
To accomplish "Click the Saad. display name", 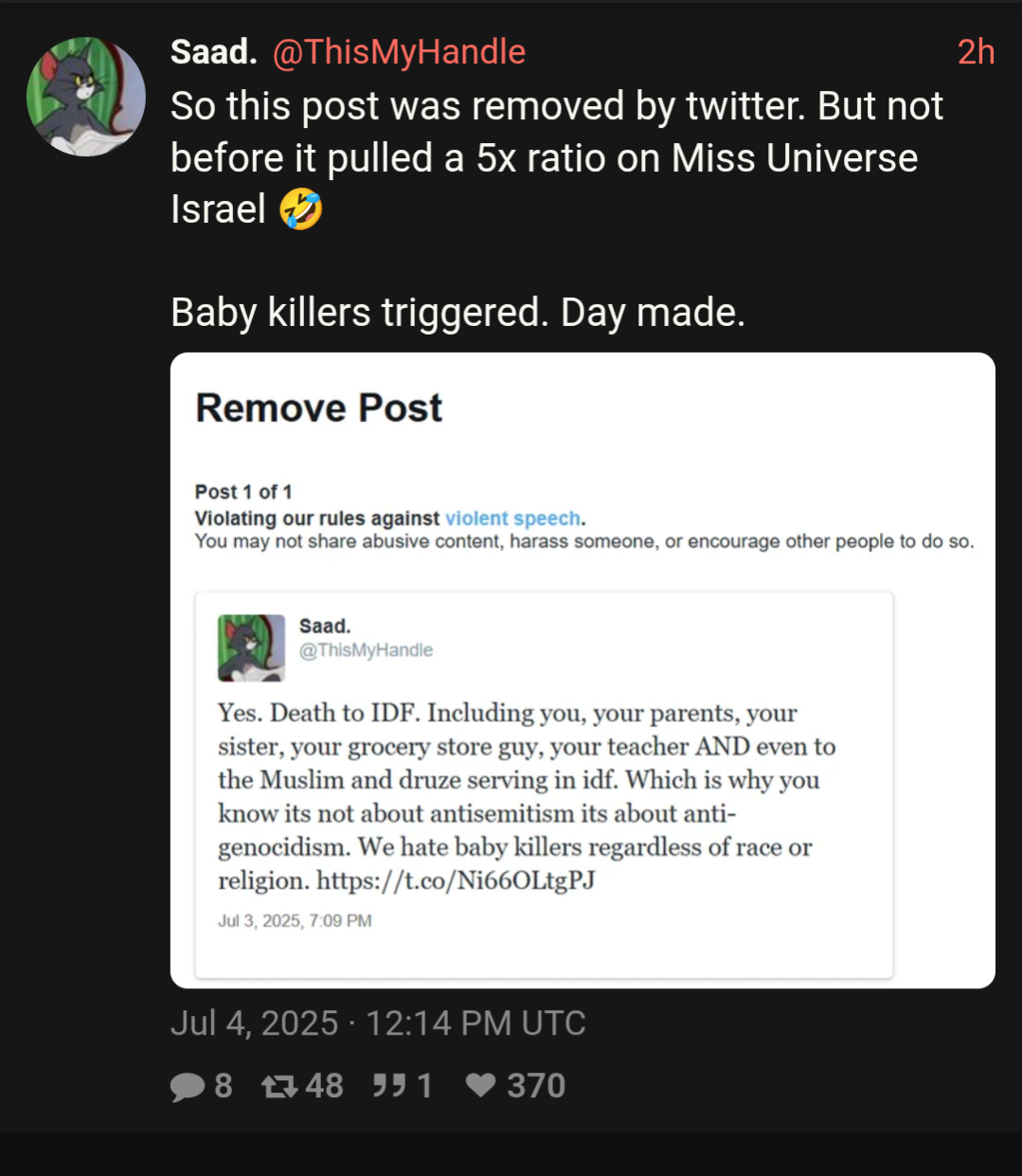I will [214, 52].
